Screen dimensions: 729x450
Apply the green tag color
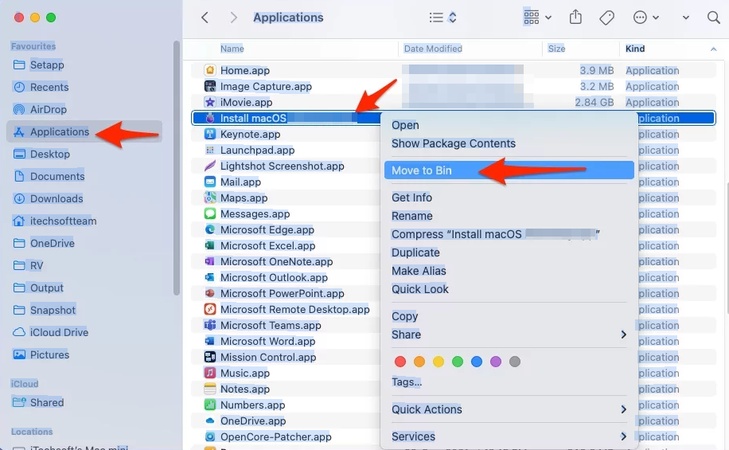click(x=457, y=361)
